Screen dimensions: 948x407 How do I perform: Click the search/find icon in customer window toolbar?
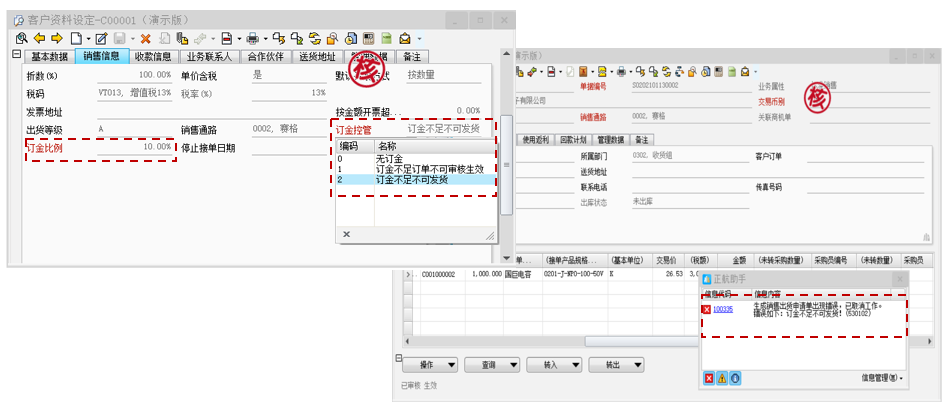(22, 39)
